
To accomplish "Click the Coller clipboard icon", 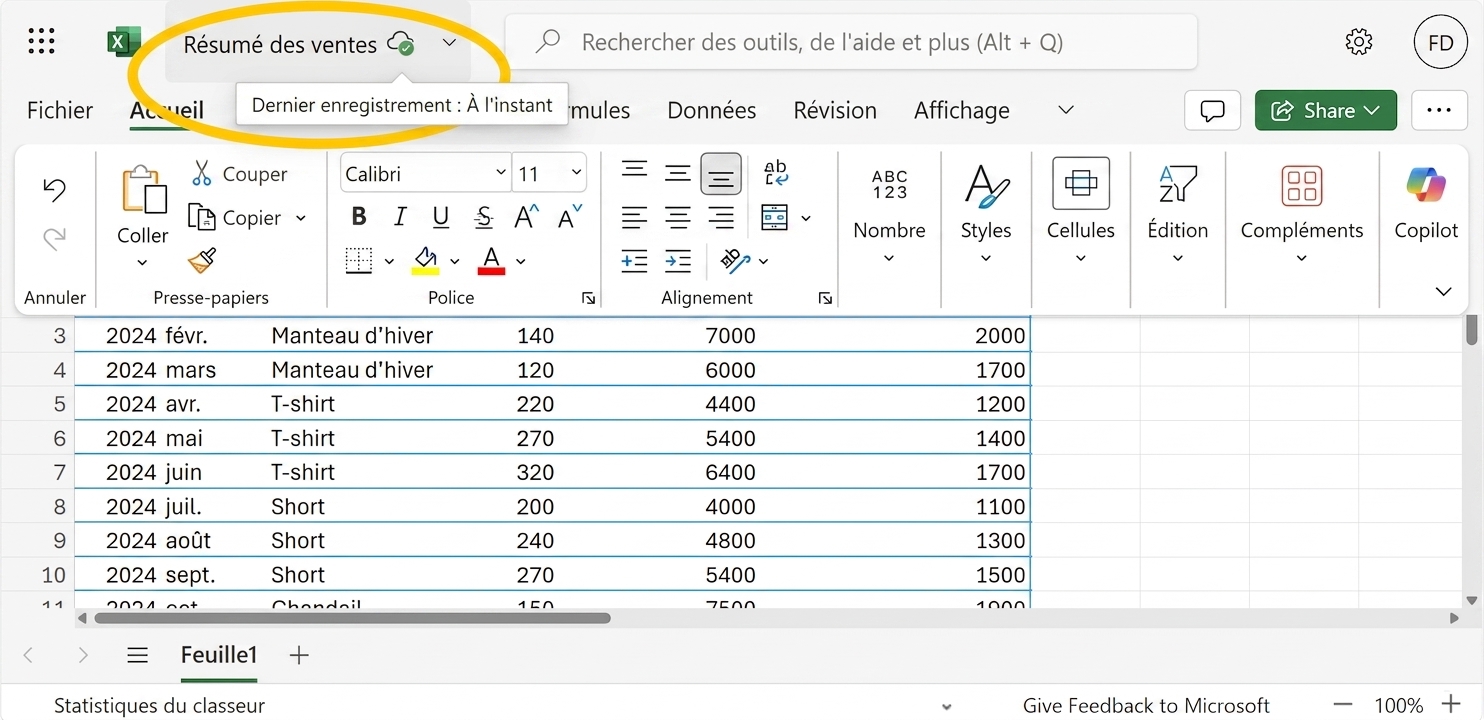I will click(143, 190).
